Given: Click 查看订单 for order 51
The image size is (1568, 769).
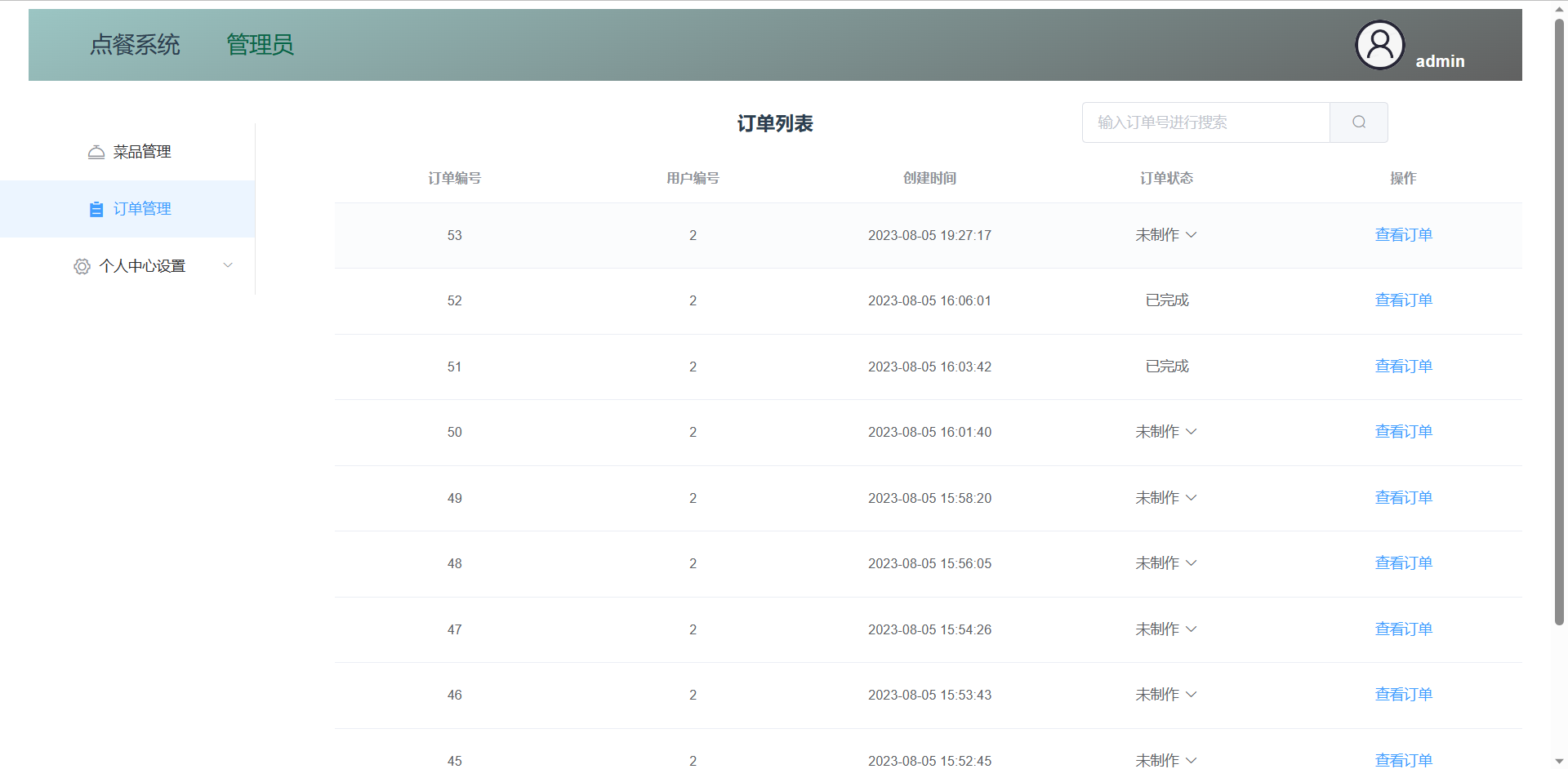Looking at the screenshot, I should coord(1403,367).
